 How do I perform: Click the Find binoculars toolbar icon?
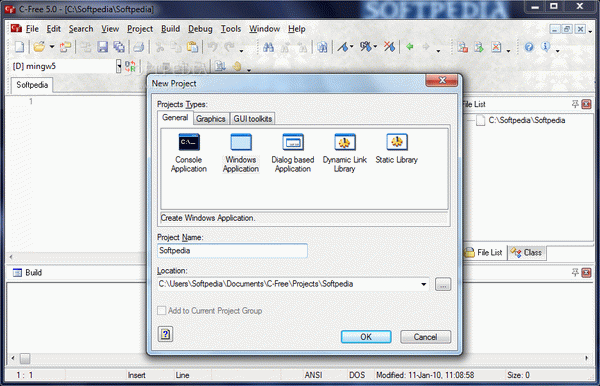268,47
